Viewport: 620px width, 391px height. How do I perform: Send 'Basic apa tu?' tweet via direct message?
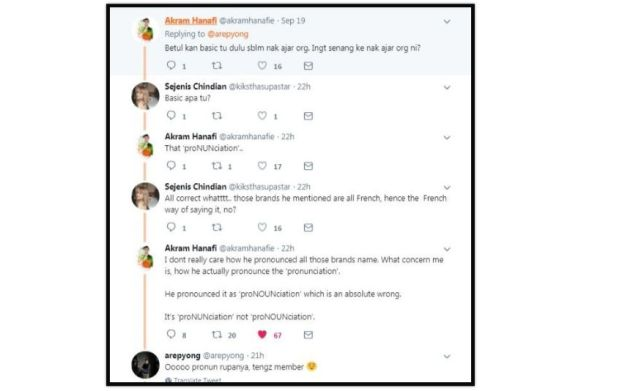308,116
